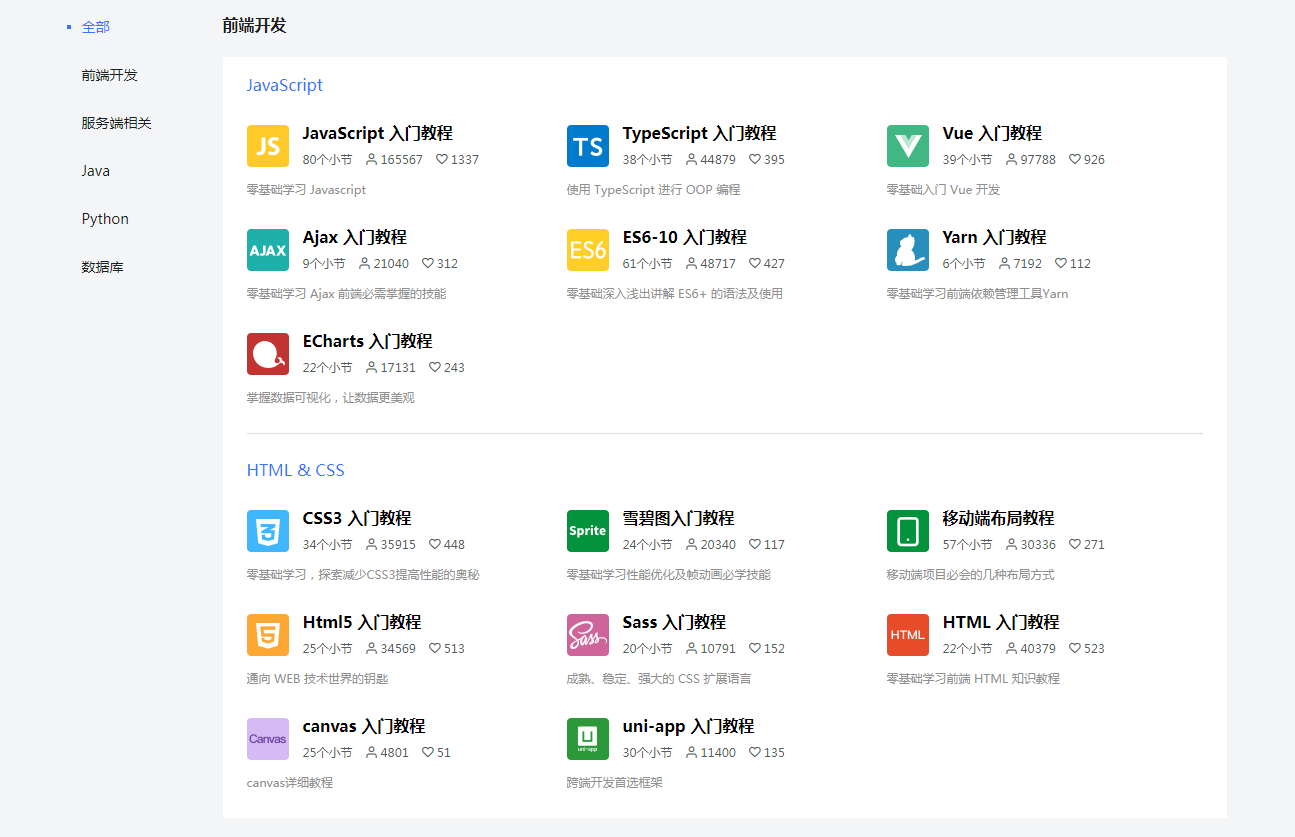Image resolution: width=1295 pixels, height=837 pixels.
Task: Open the 服务端相关 sidebar category
Action: coord(116,123)
